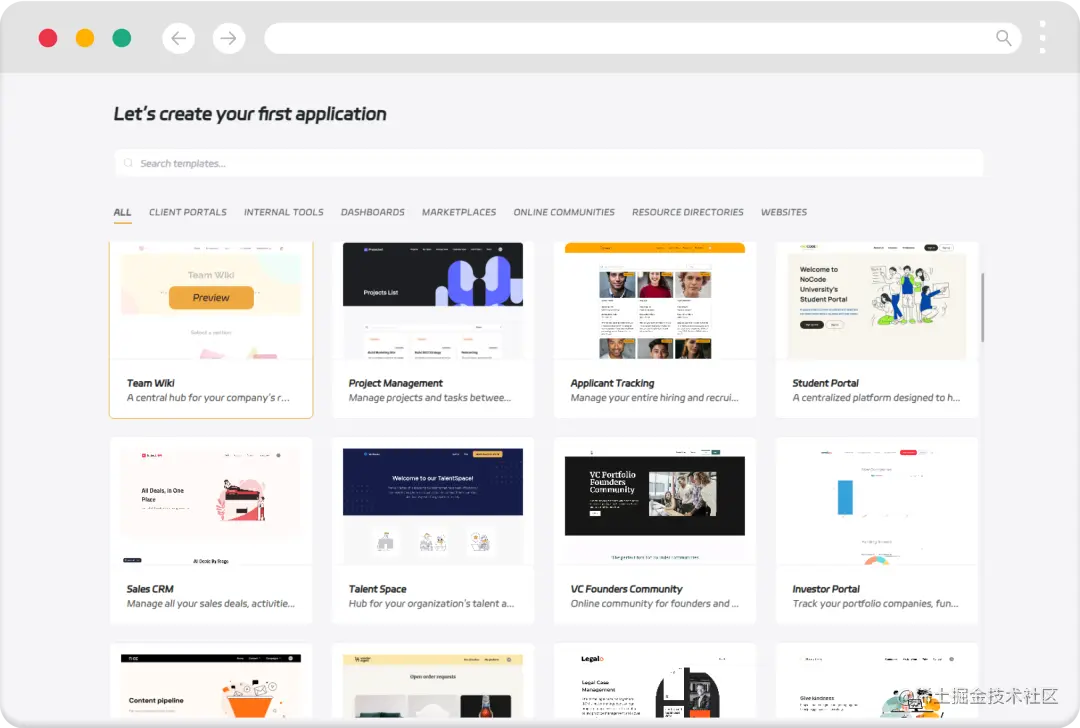The width and height of the screenshot is (1080, 728).
Task: Select the Talent Space template thumbnail
Action: click(x=433, y=506)
